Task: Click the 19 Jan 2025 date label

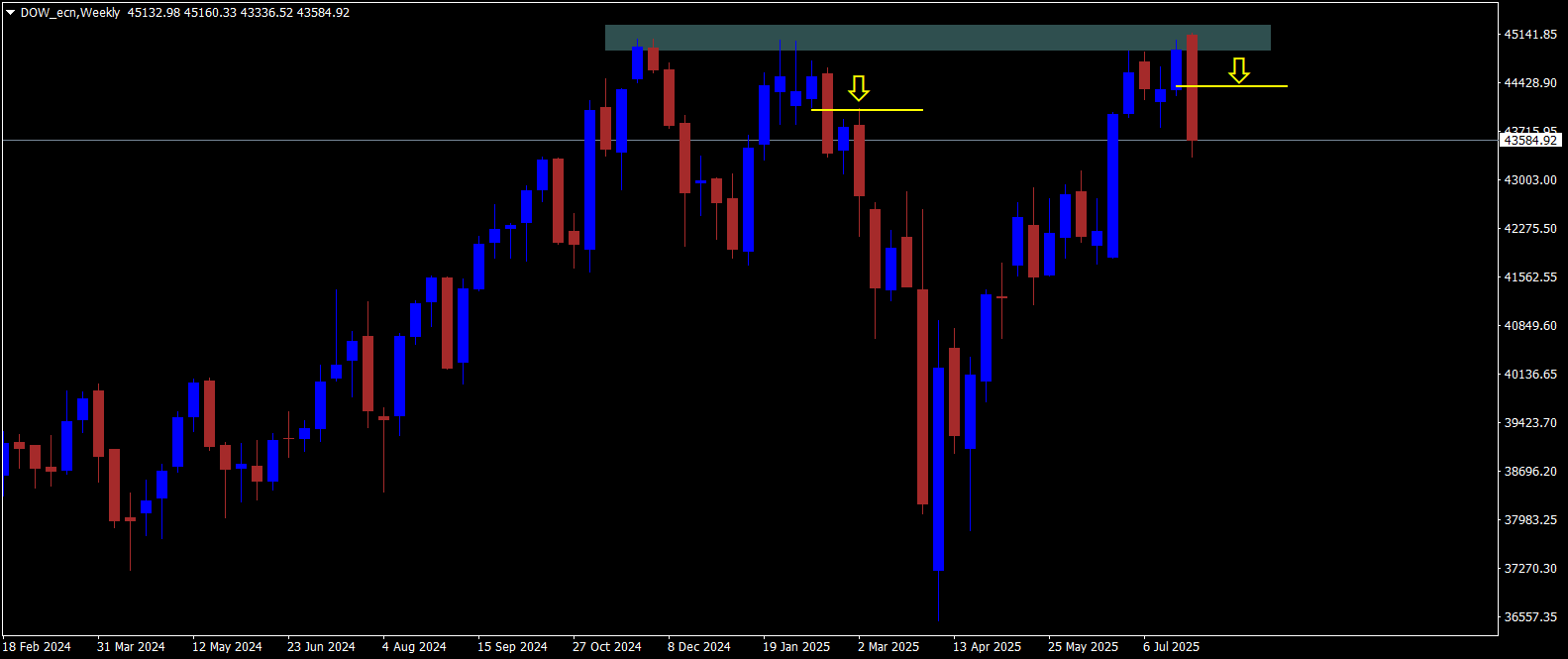Action: coord(796,647)
